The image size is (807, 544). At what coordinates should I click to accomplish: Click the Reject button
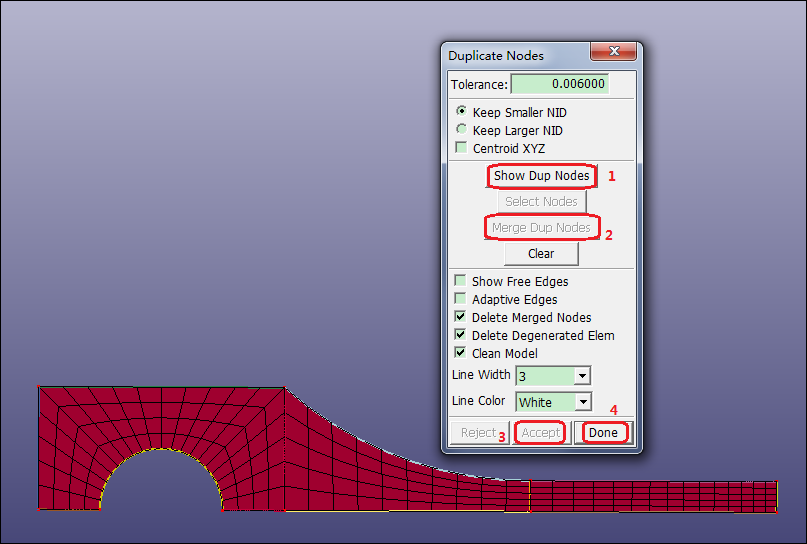coord(478,433)
